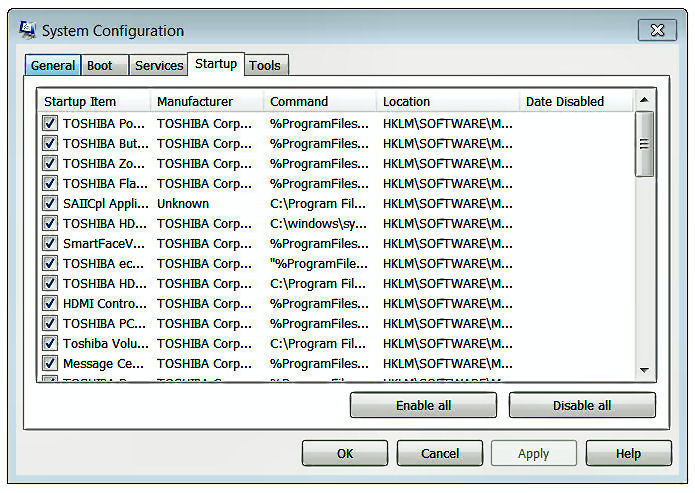Sort by the Date Disabled column
695x493 pixels.
(576, 101)
